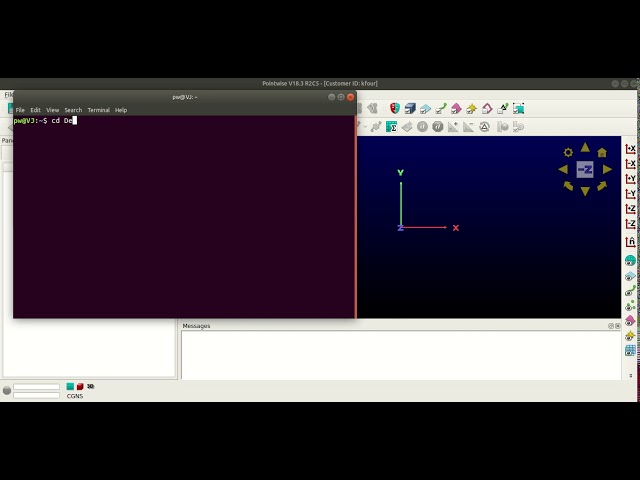The width and height of the screenshot is (640, 480).
Task: Set view to +Z axis
Action: point(630,209)
